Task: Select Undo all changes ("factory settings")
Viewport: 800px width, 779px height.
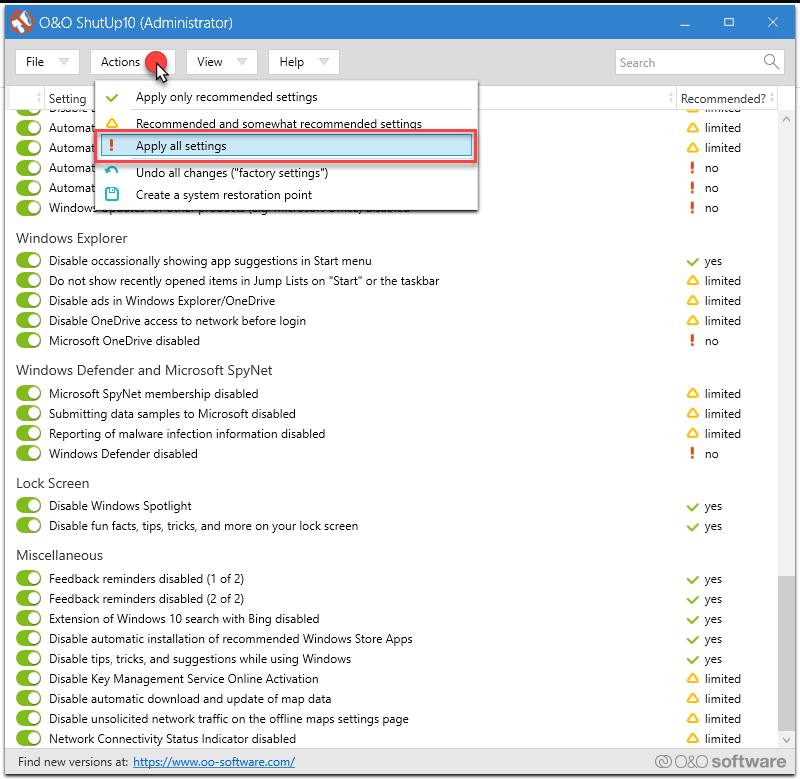Action: point(286,173)
